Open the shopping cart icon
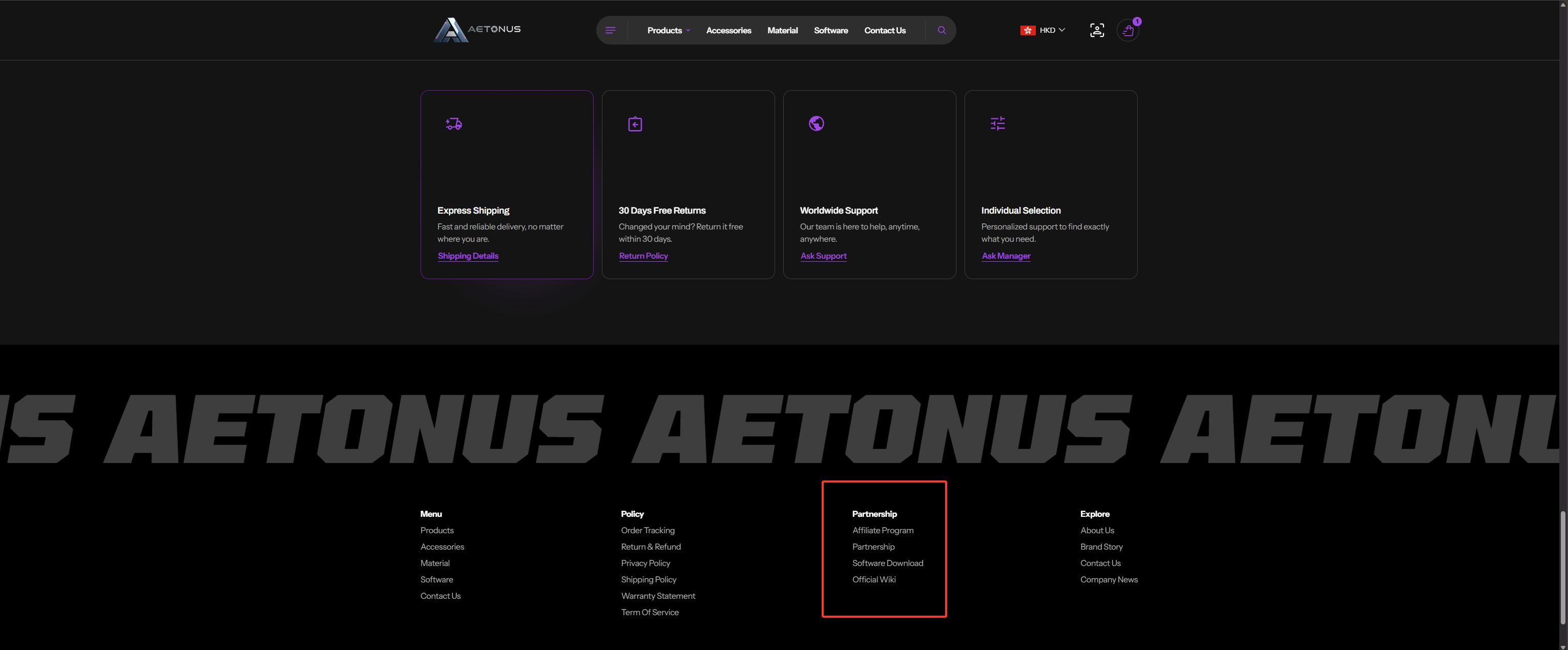1568x650 pixels. pos(1127,31)
